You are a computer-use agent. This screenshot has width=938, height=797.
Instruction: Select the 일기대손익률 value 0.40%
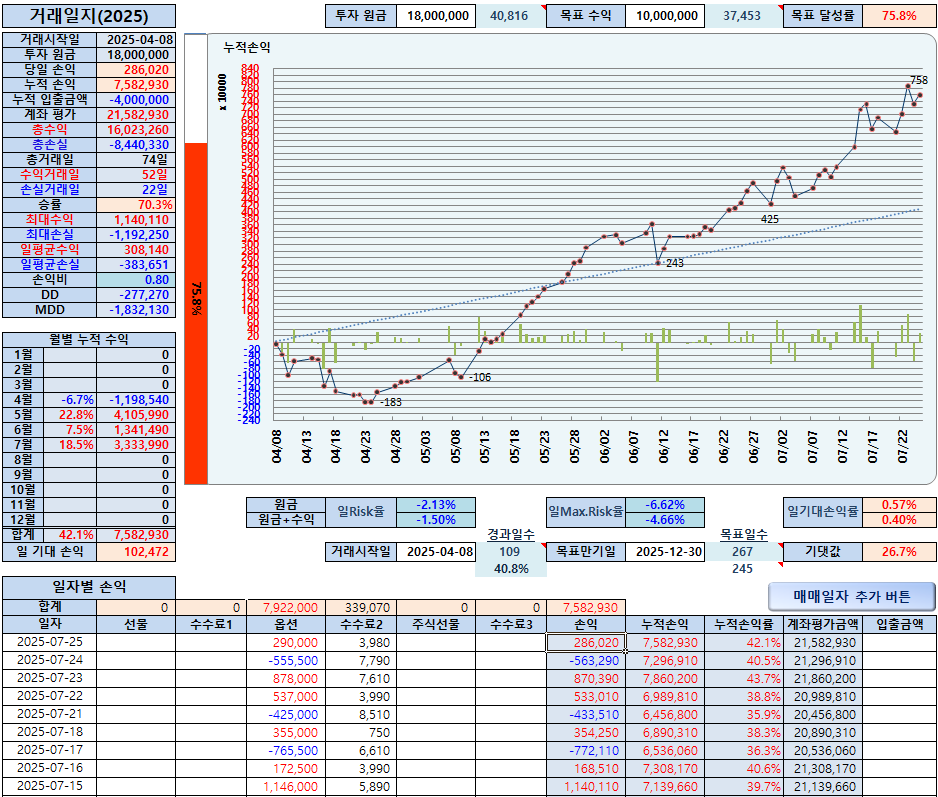click(899, 519)
